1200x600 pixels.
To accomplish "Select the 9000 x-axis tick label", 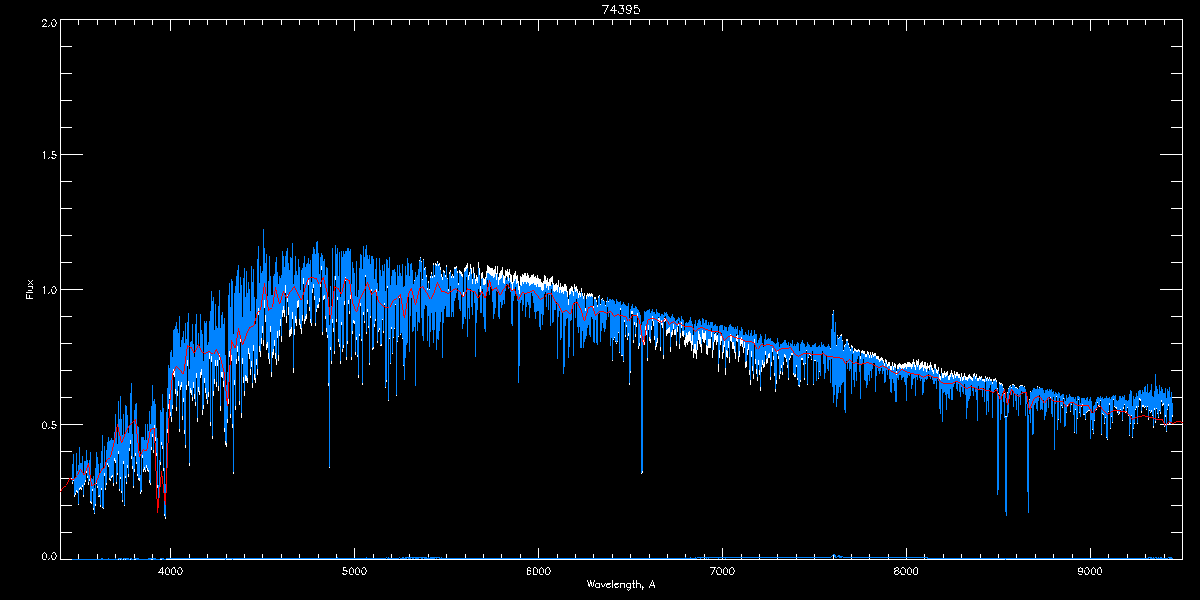I will pos(1090,572).
